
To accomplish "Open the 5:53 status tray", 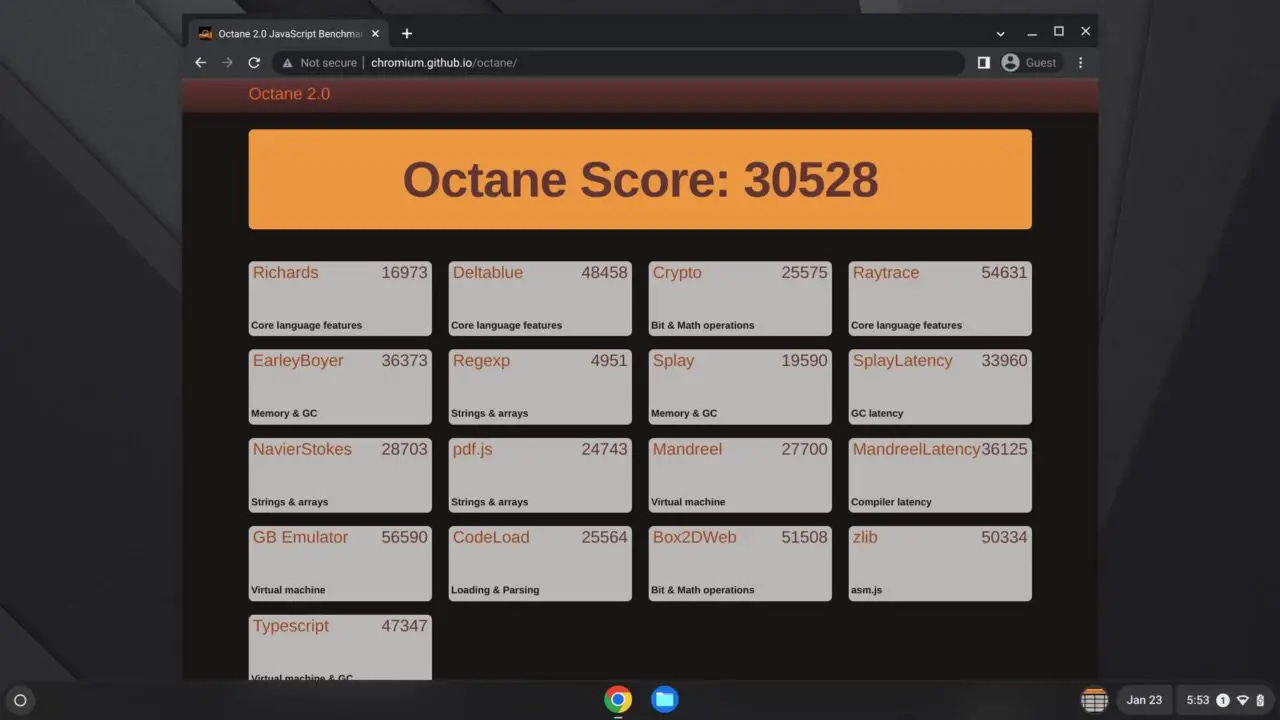I will tap(1226, 700).
